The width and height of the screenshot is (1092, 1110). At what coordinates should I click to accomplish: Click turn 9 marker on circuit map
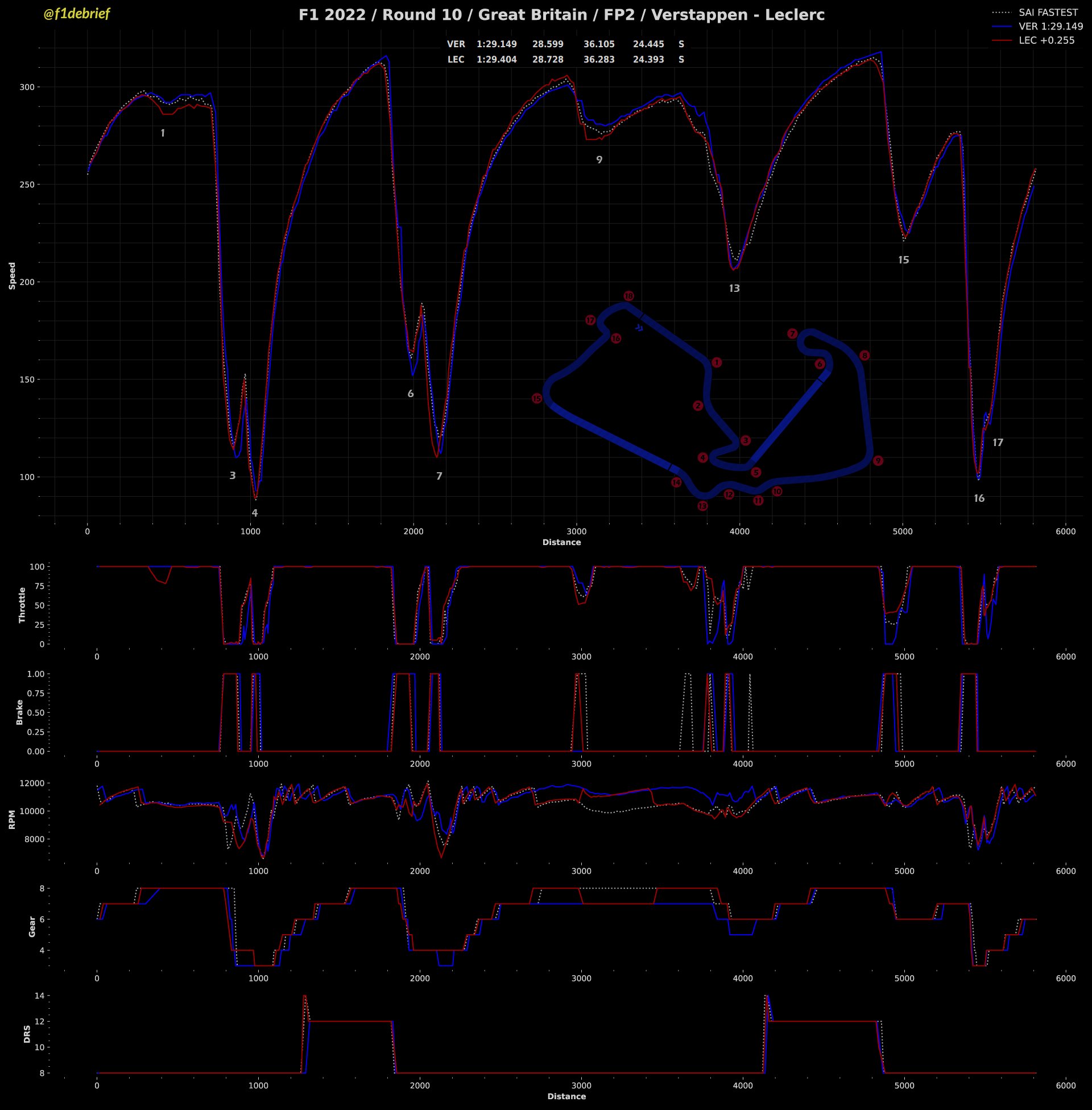pyautogui.click(x=878, y=461)
